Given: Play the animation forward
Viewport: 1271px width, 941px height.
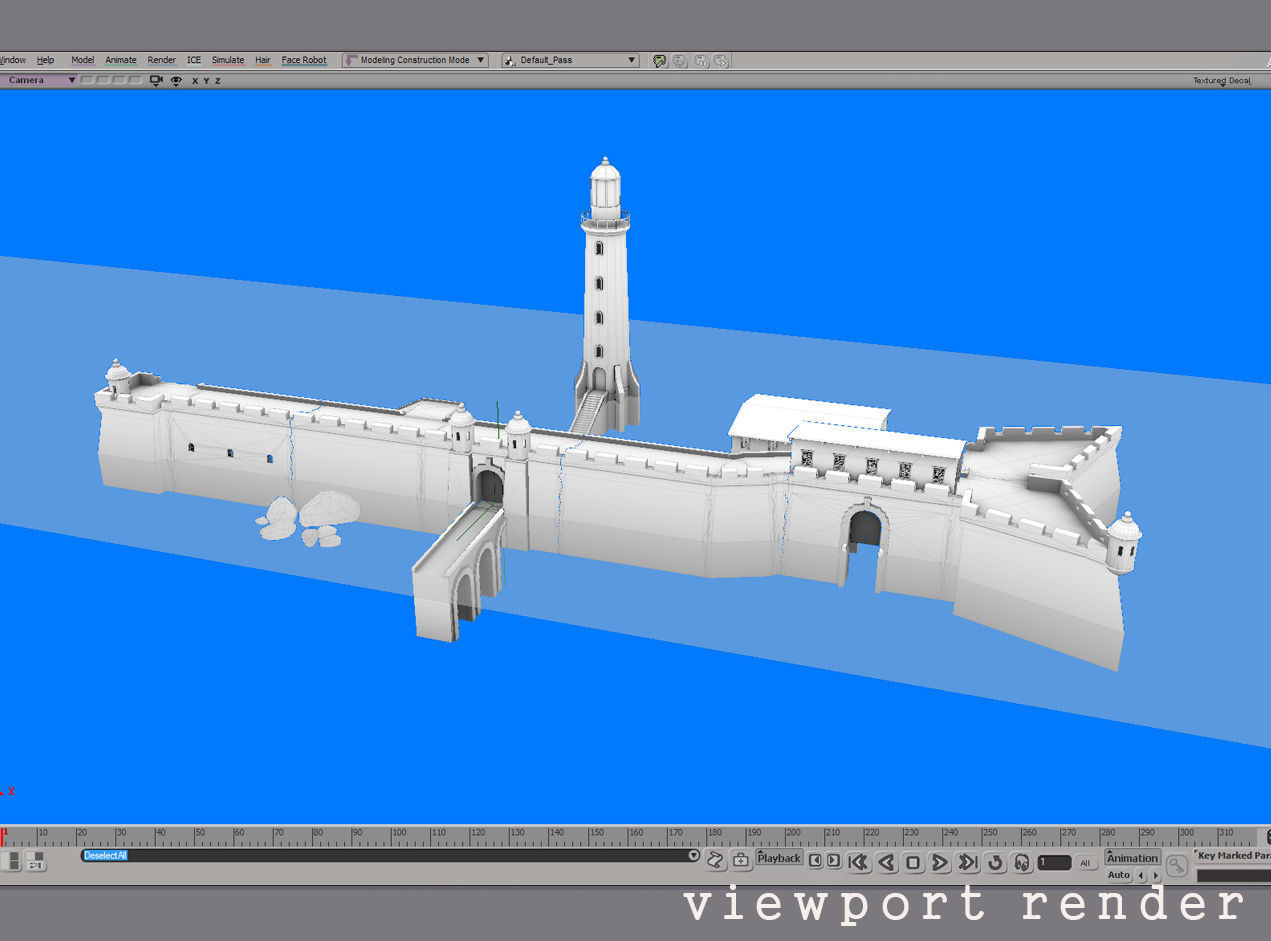Looking at the screenshot, I should [x=940, y=862].
